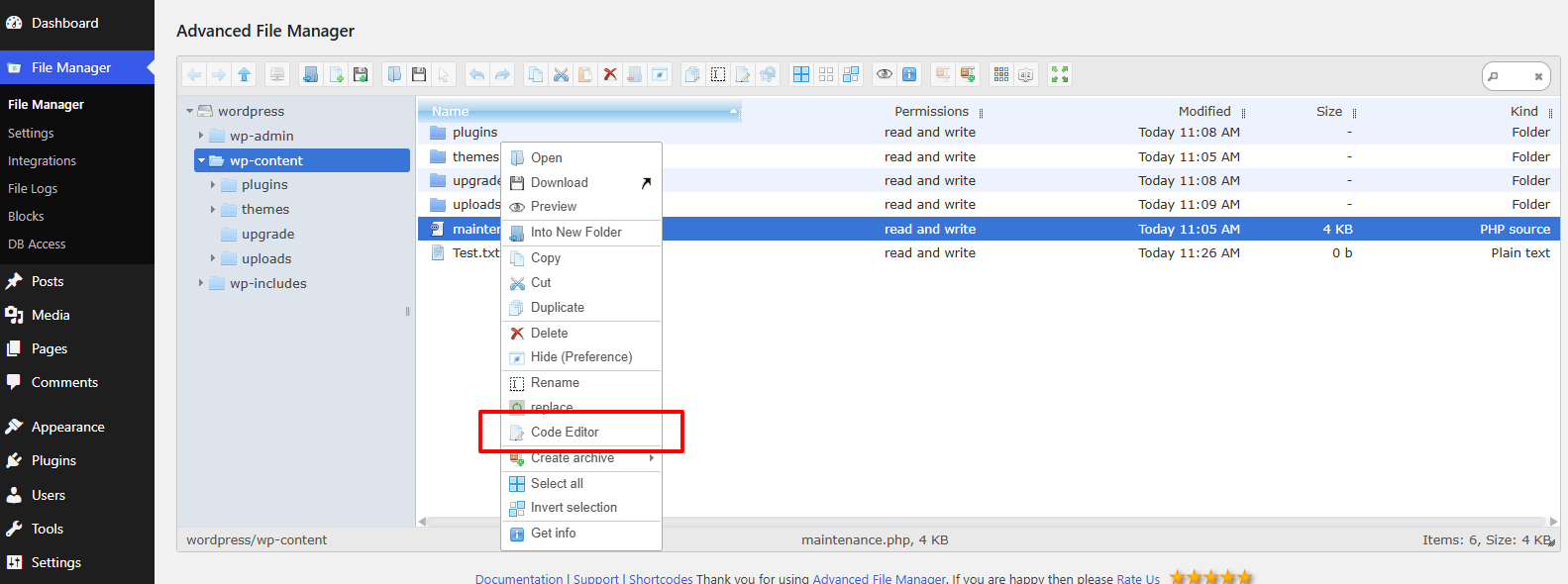The height and width of the screenshot is (584, 1568).
Task: Select Code Editor from context menu
Action: pos(581,432)
